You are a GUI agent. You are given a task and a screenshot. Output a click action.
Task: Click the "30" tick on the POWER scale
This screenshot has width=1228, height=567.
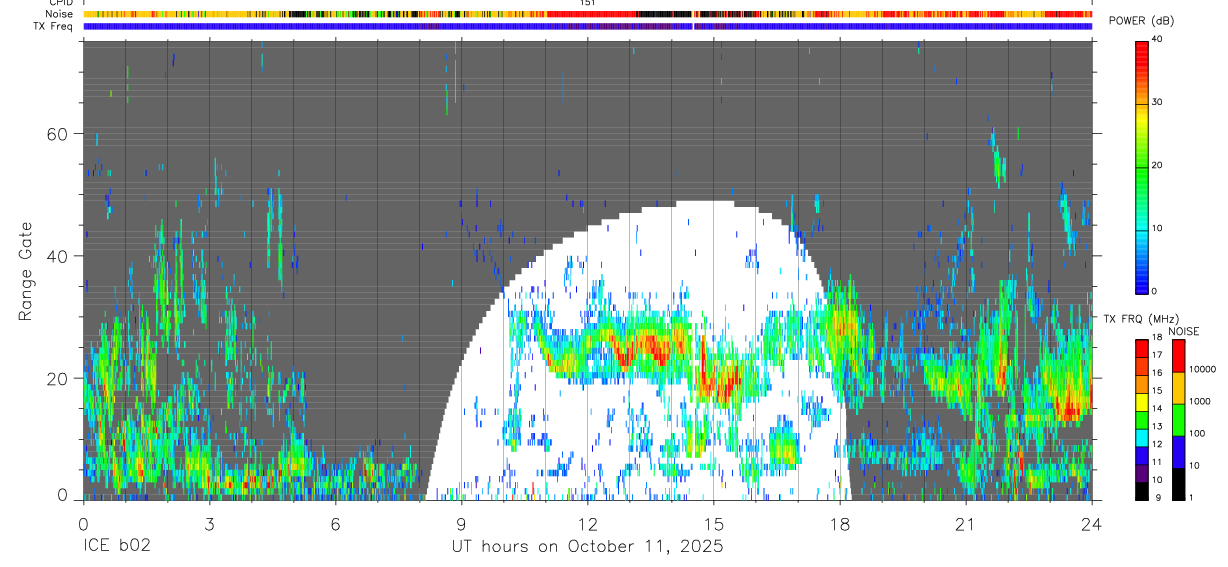[1158, 103]
